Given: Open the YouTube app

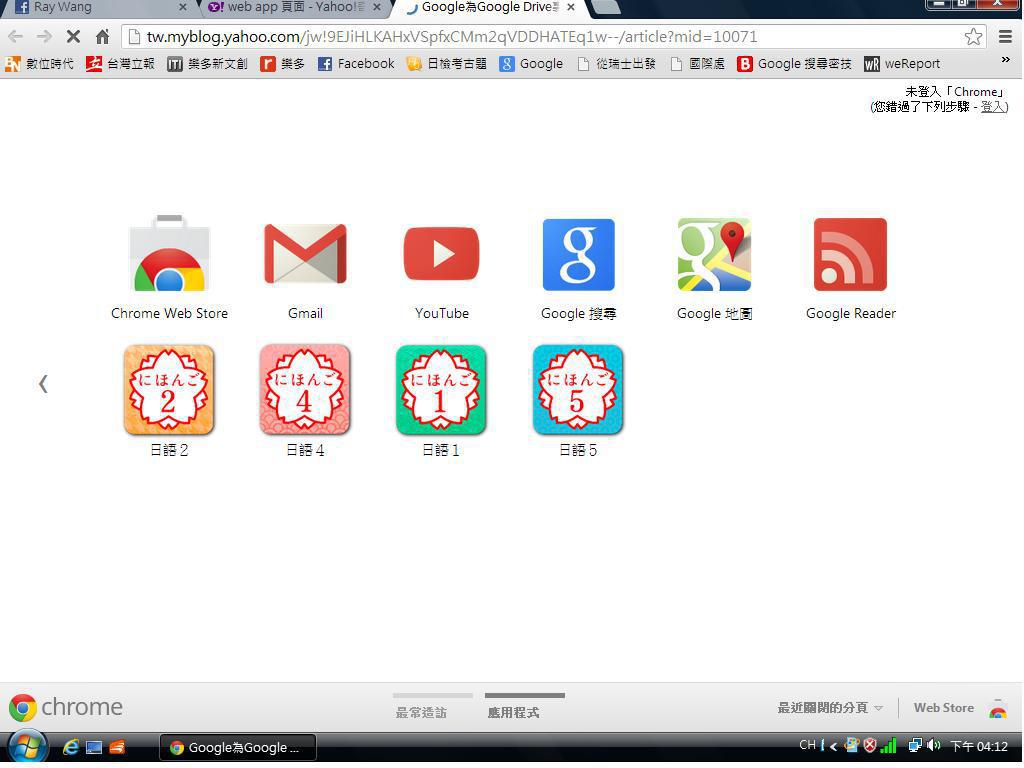Looking at the screenshot, I should [441, 254].
